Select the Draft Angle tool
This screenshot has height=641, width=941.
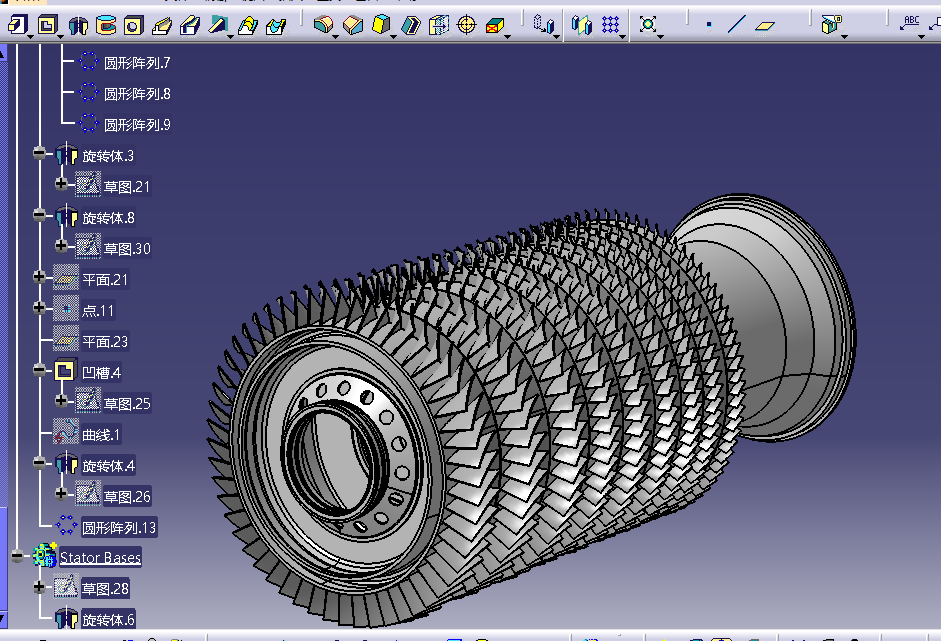381,25
